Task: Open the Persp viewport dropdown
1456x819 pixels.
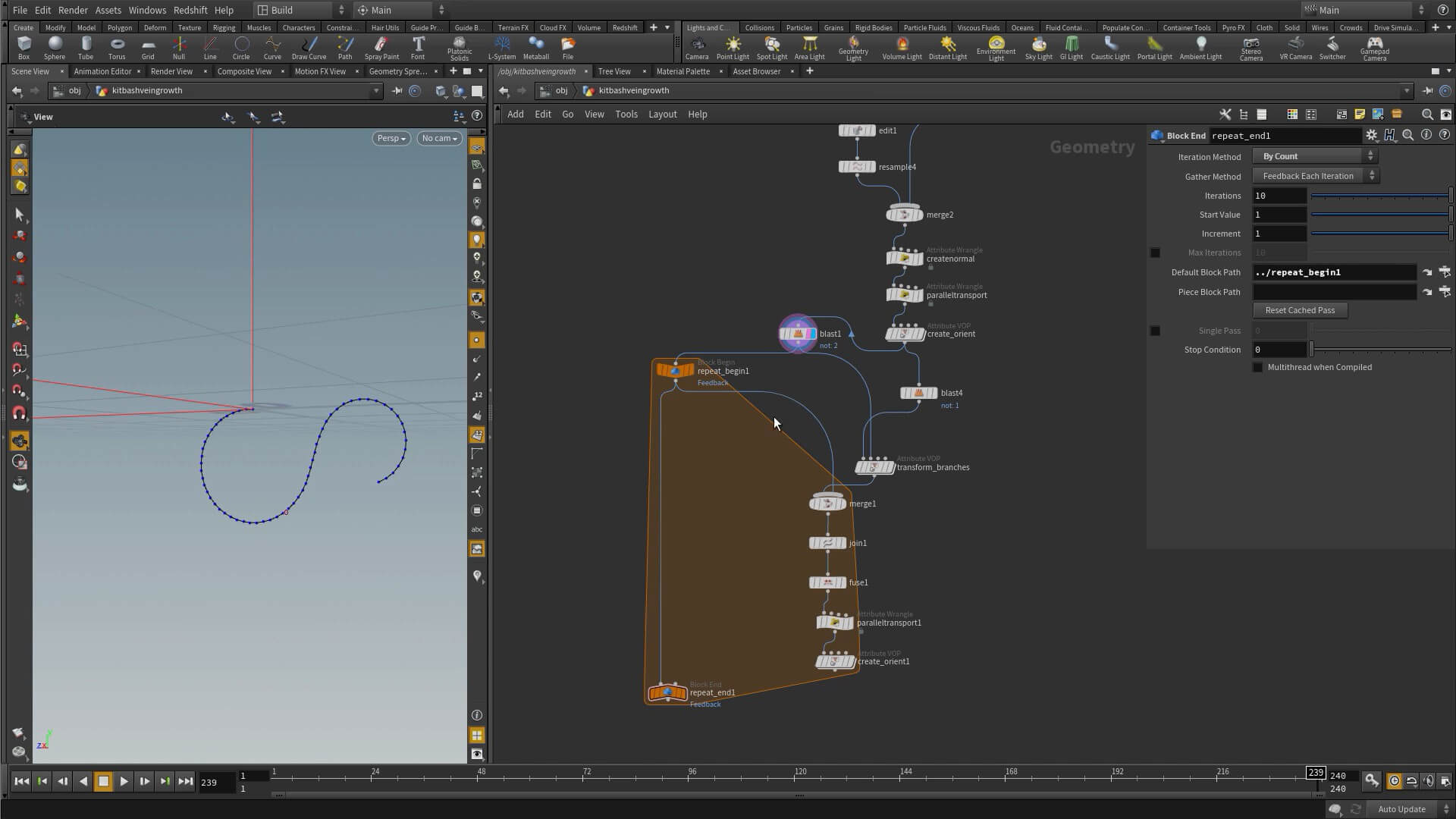Action: (x=391, y=138)
